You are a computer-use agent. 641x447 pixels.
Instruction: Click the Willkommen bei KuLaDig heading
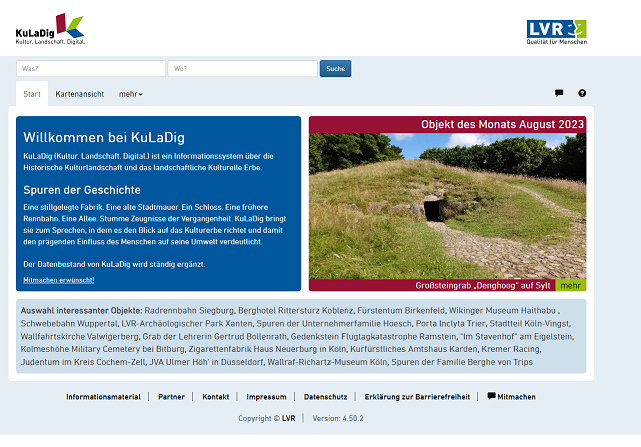(x=104, y=137)
